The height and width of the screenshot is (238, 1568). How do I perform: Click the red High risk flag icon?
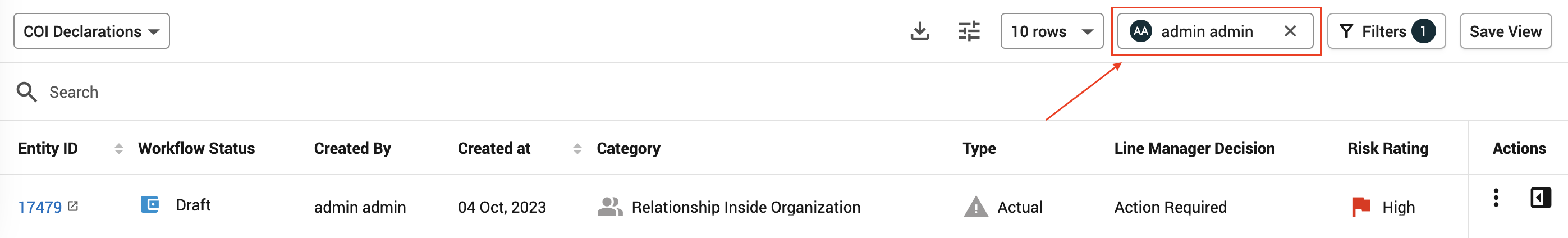[1361, 207]
